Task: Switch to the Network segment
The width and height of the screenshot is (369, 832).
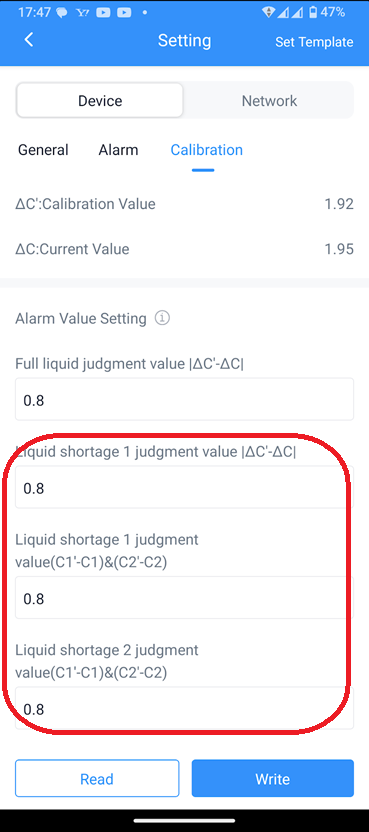Action: click(269, 100)
